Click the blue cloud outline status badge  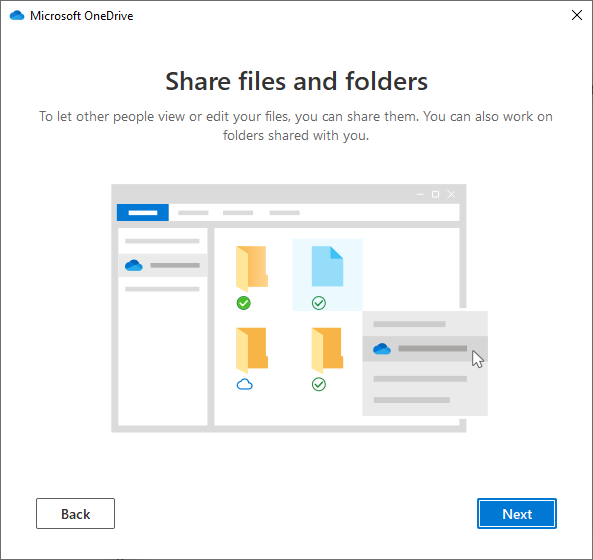[244, 385]
